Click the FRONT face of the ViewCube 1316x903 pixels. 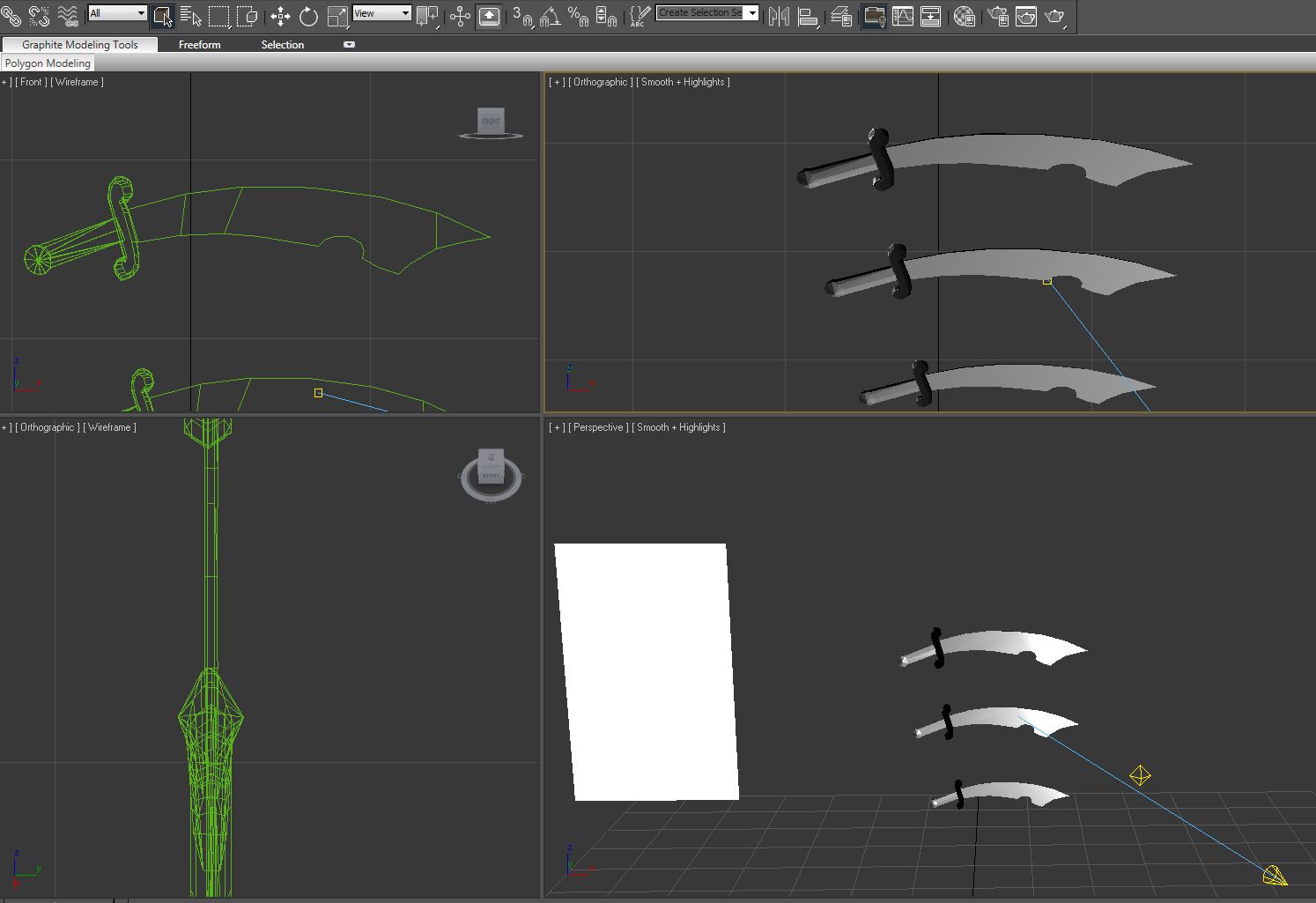coord(491,121)
